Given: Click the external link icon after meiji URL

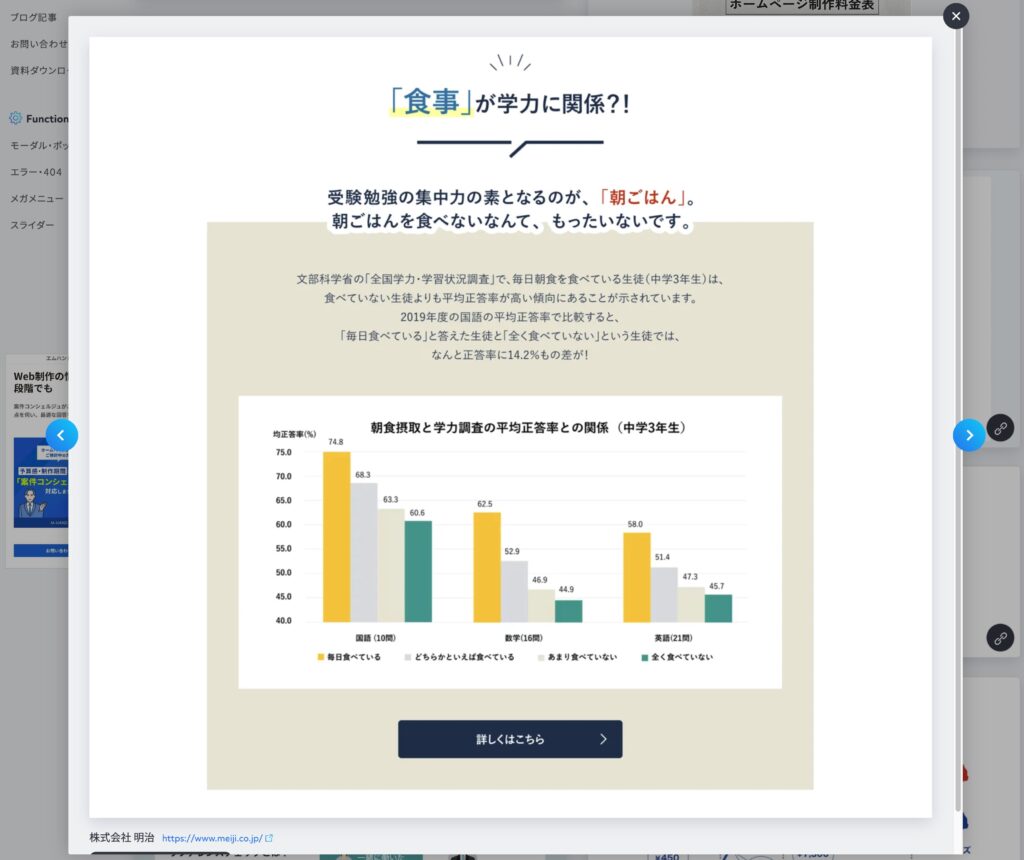Looking at the screenshot, I should [x=269, y=838].
